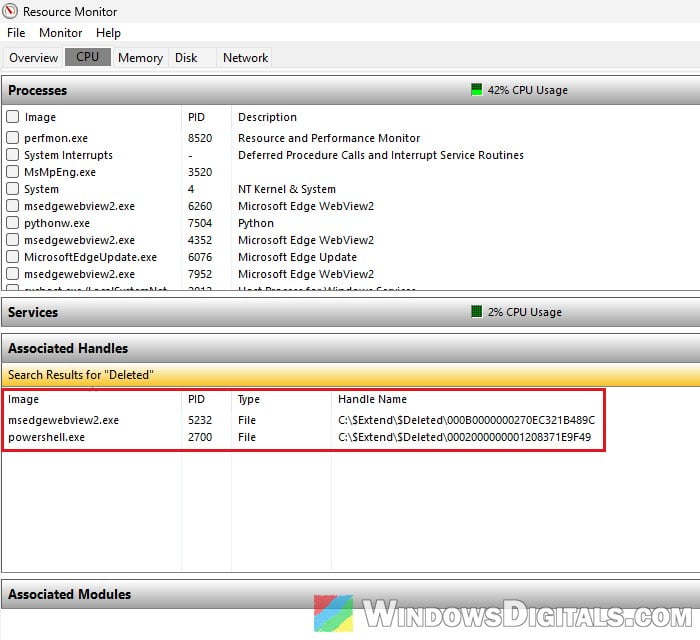Tick the MsMpEng.exe process checkbox
The width and height of the screenshot is (700, 640).
pyautogui.click(x=12, y=172)
